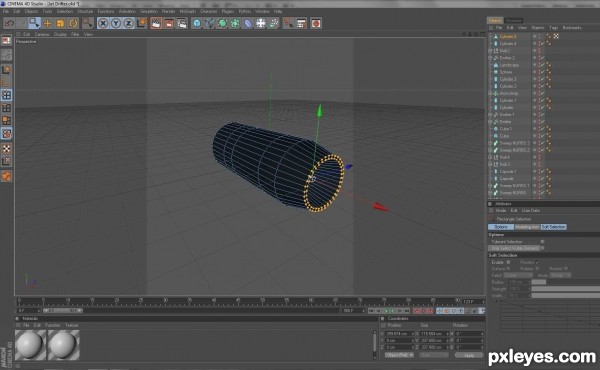The width and height of the screenshot is (600, 370).
Task: Enable Soft Selection checkbox
Action: point(508,262)
